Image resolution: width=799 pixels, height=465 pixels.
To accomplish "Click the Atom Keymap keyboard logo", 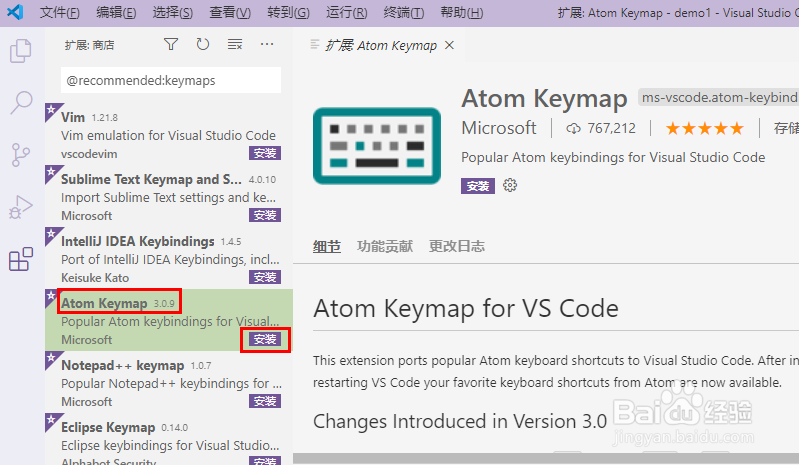I will pyautogui.click(x=377, y=146).
